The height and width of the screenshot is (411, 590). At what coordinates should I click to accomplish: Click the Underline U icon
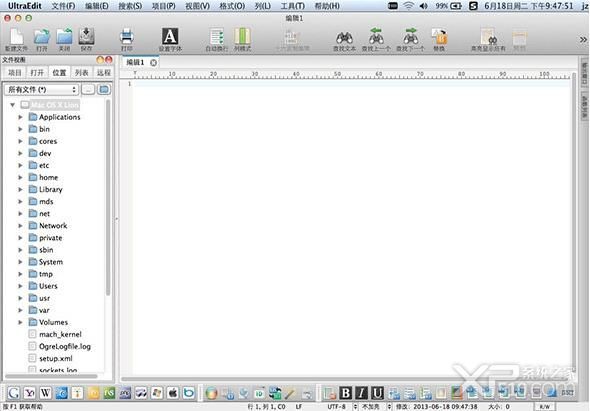point(377,393)
